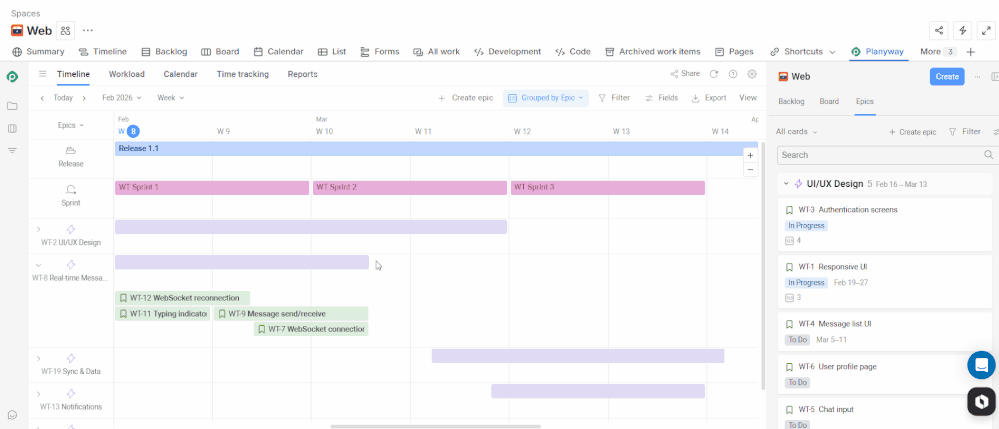Toggle the hamburger menu beside Timeline
This screenshot has height=429, width=999.
[x=43, y=74]
